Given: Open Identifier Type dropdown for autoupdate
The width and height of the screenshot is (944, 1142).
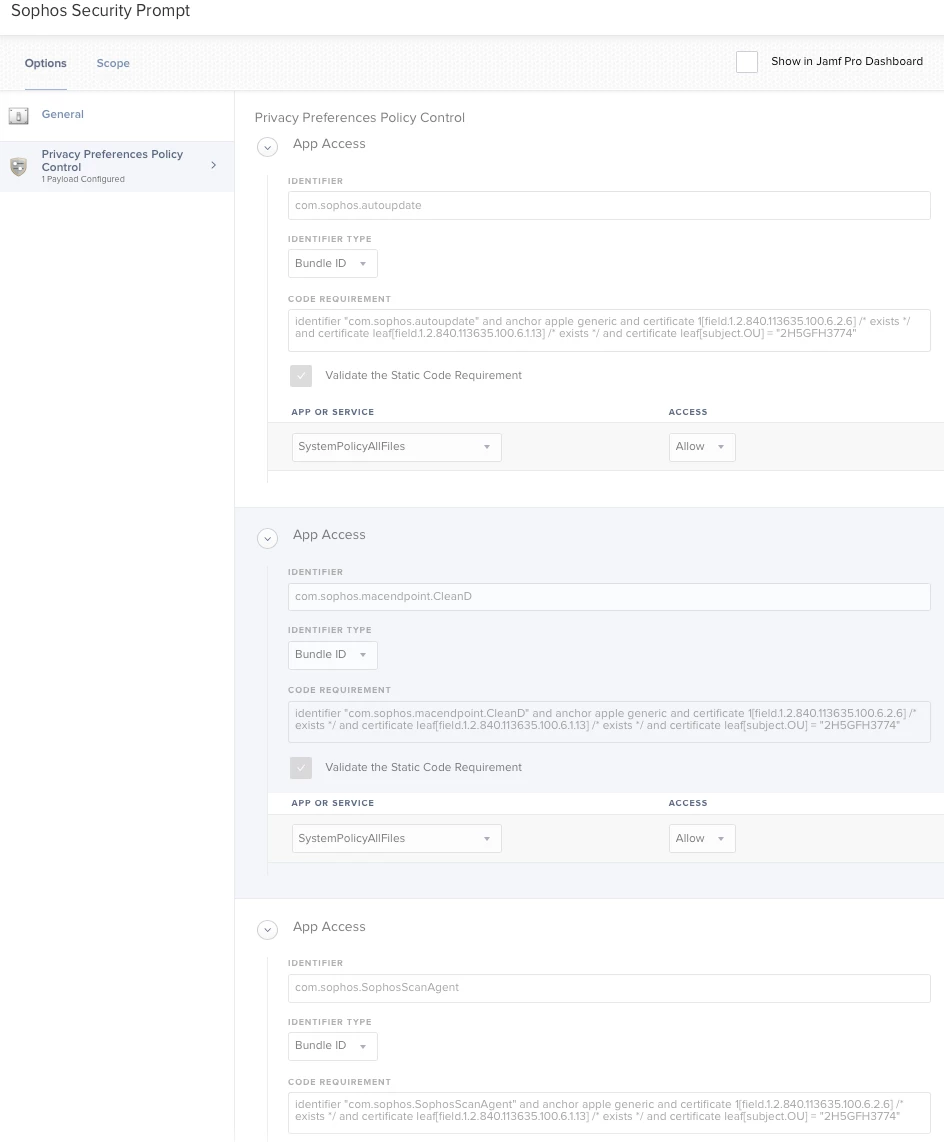Looking at the screenshot, I should 332,264.
